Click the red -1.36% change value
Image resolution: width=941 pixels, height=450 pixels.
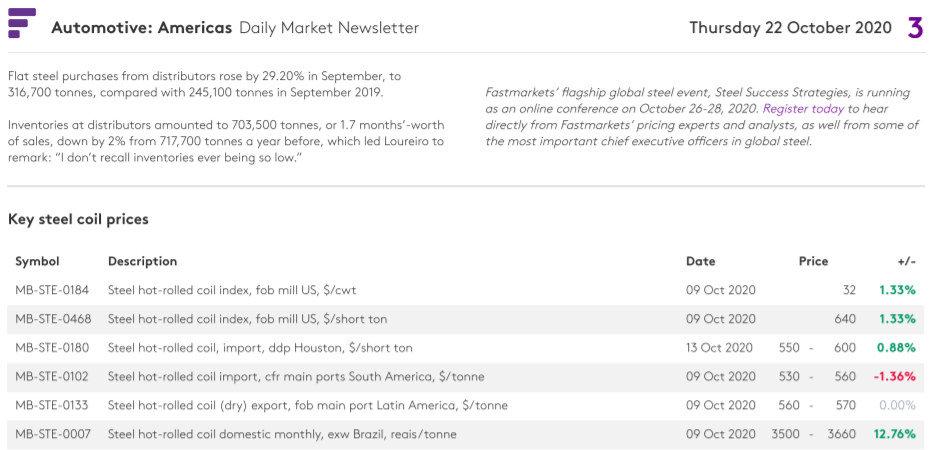894,376
